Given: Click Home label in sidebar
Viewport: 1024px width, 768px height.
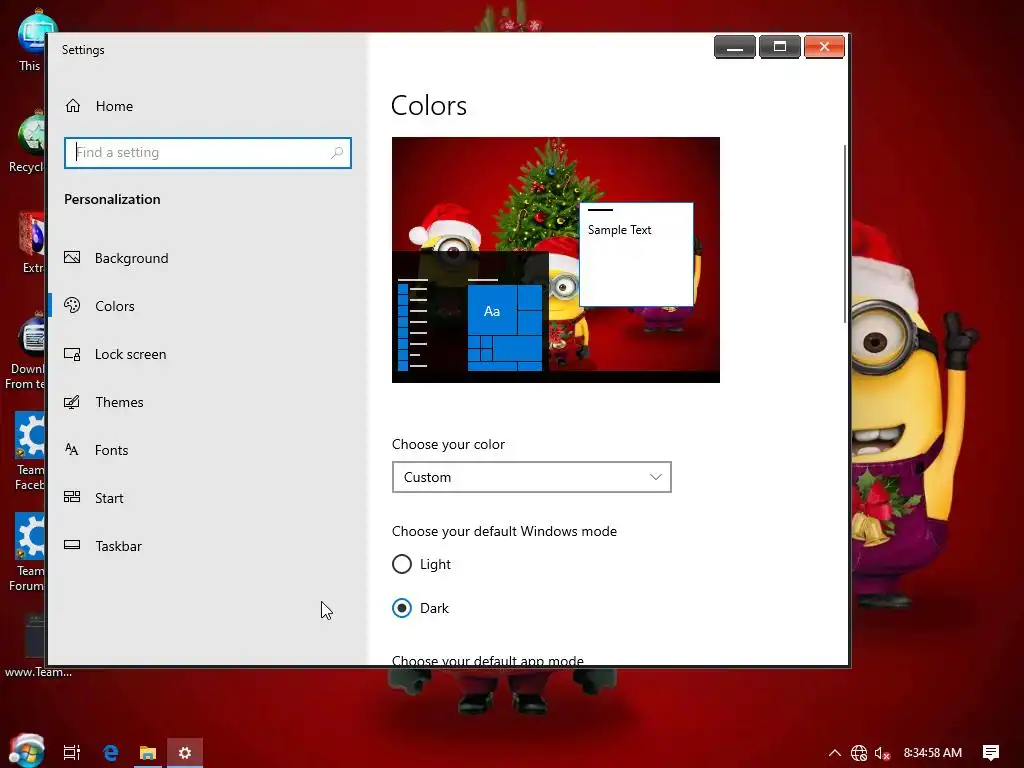Looking at the screenshot, I should [114, 106].
